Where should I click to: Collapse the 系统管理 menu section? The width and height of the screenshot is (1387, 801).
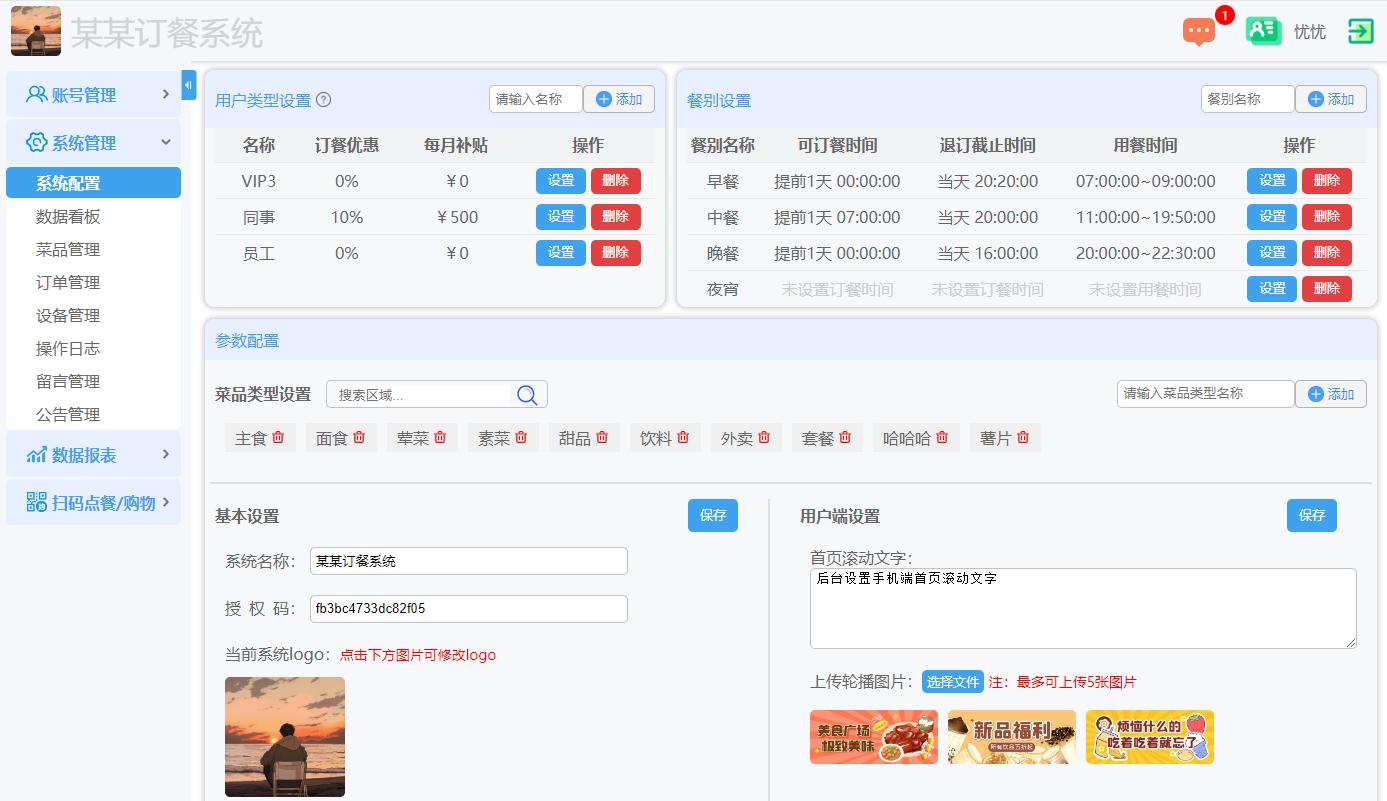point(93,140)
